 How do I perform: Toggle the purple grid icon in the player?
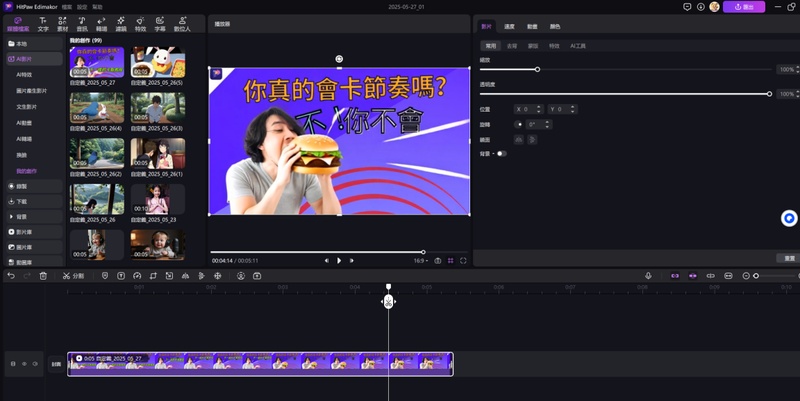coord(451,261)
